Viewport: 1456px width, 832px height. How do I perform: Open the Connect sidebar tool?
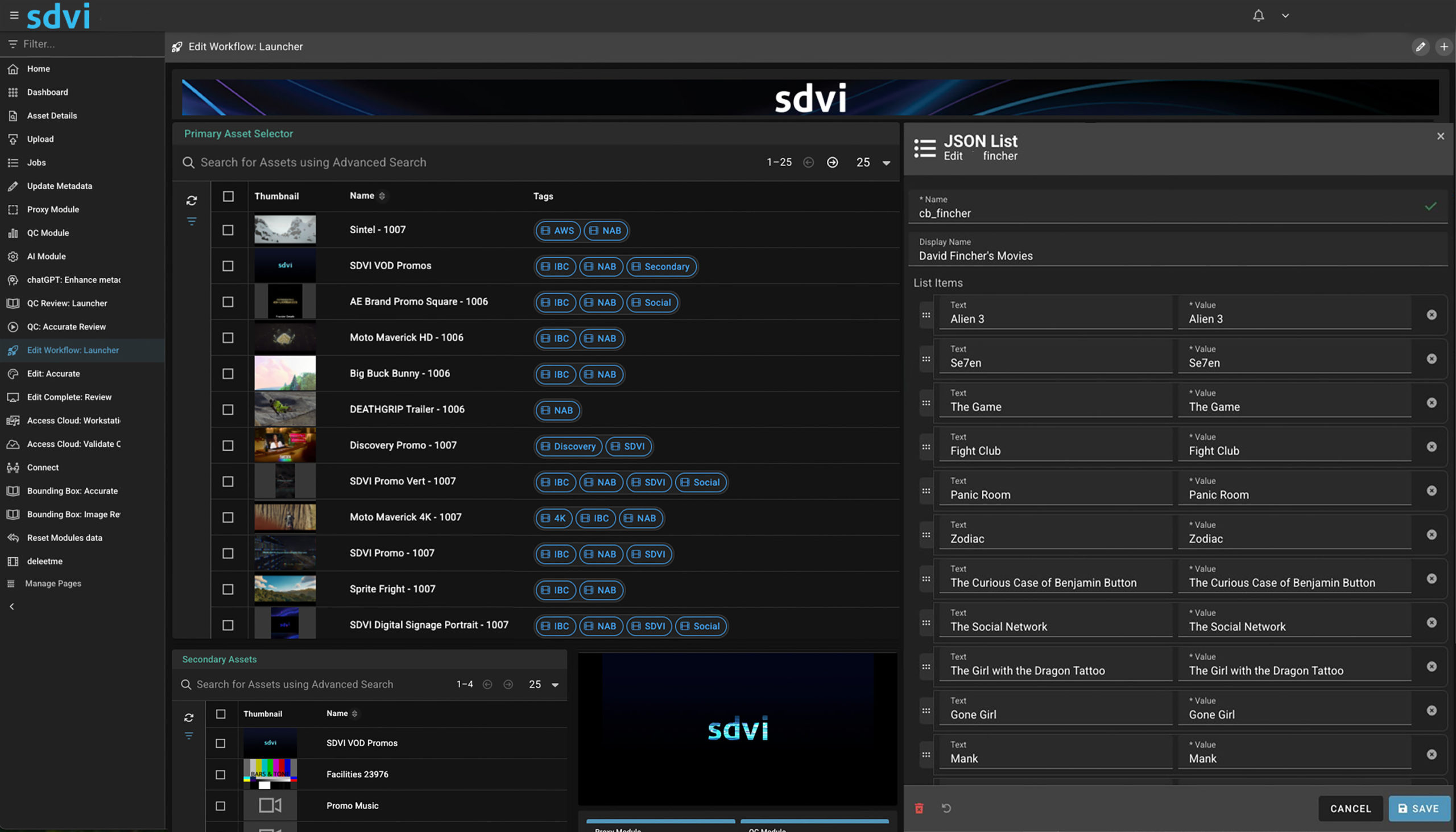coord(42,467)
